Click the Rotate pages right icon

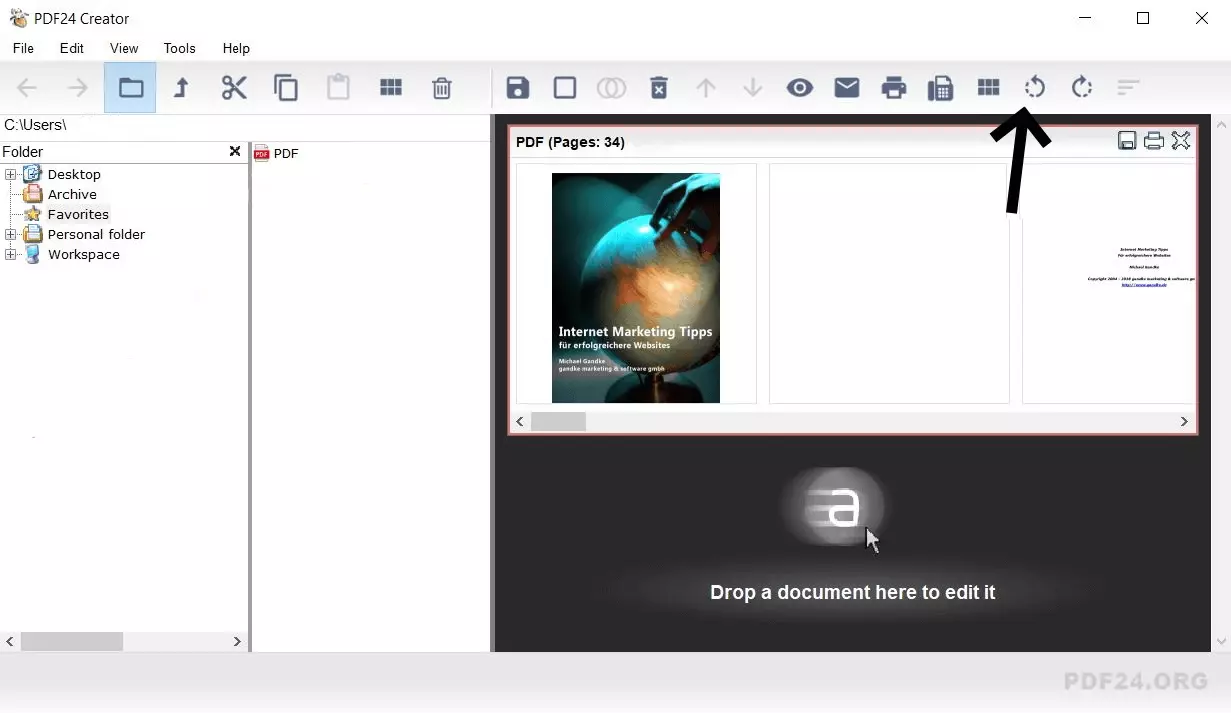point(1081,88)
